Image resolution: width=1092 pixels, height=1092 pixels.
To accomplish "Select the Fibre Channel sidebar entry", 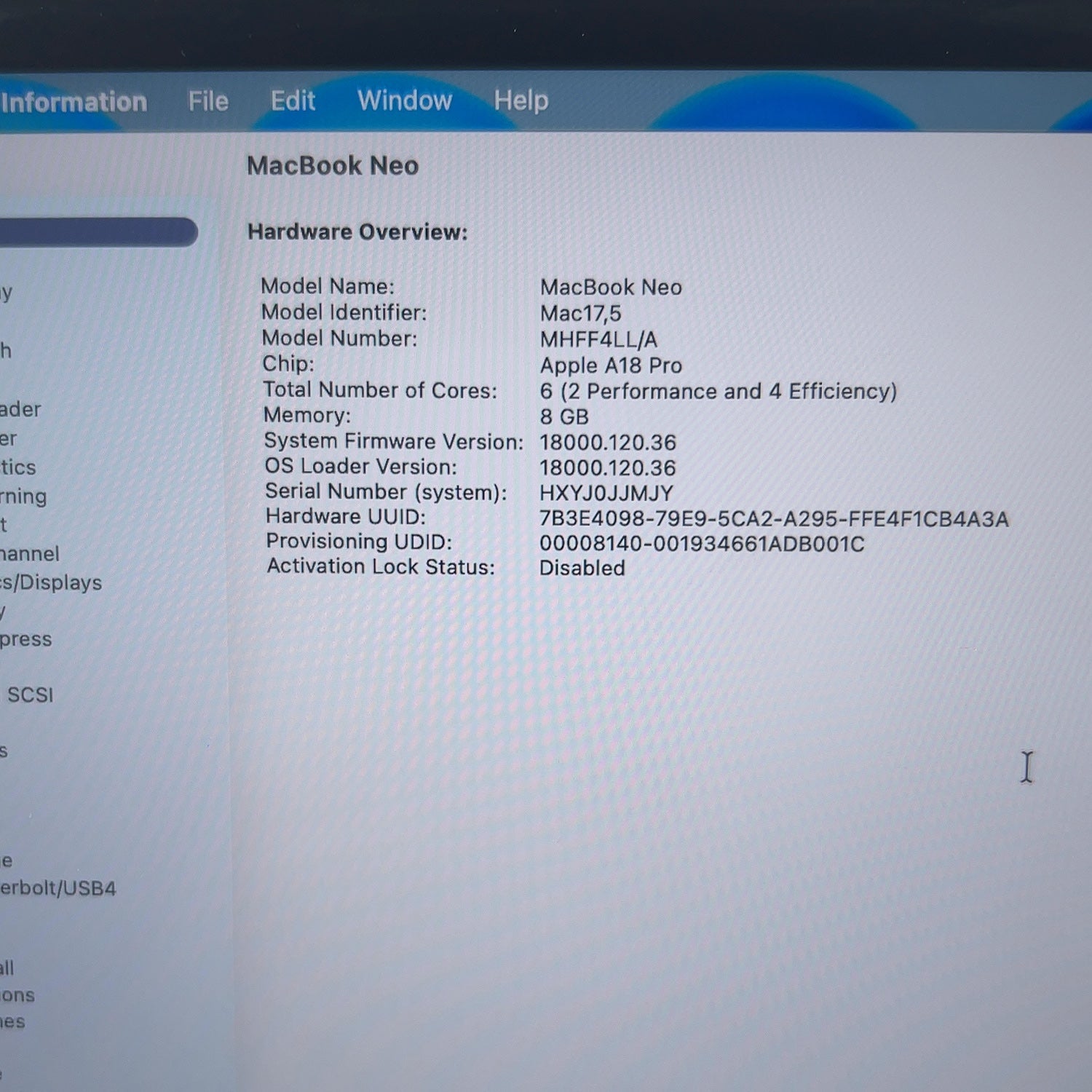I will (x=30, y=554).
